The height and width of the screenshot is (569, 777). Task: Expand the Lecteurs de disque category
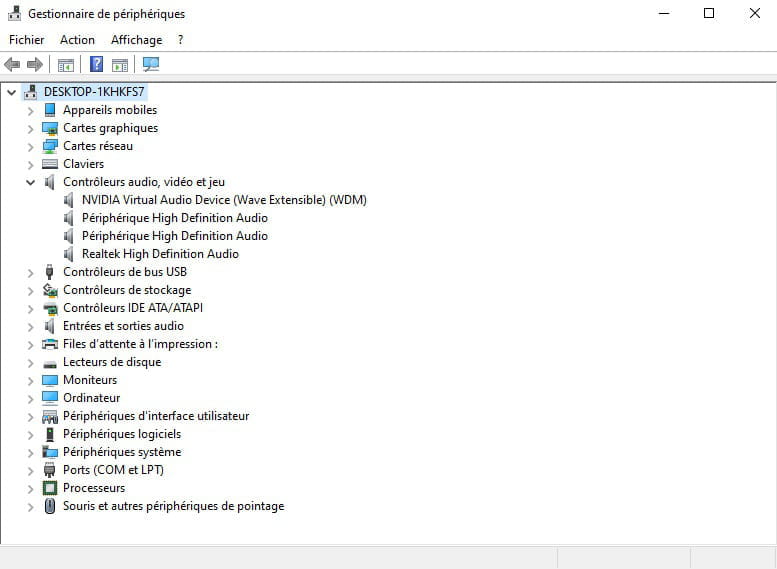click(31, 363)
